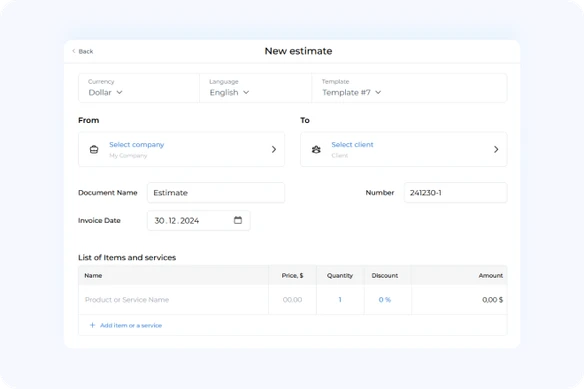Image resolution: width=584 pixels, height=389 pixels.
Task: Open the Template #7 dropdown
Action: [x=352, y=92]
